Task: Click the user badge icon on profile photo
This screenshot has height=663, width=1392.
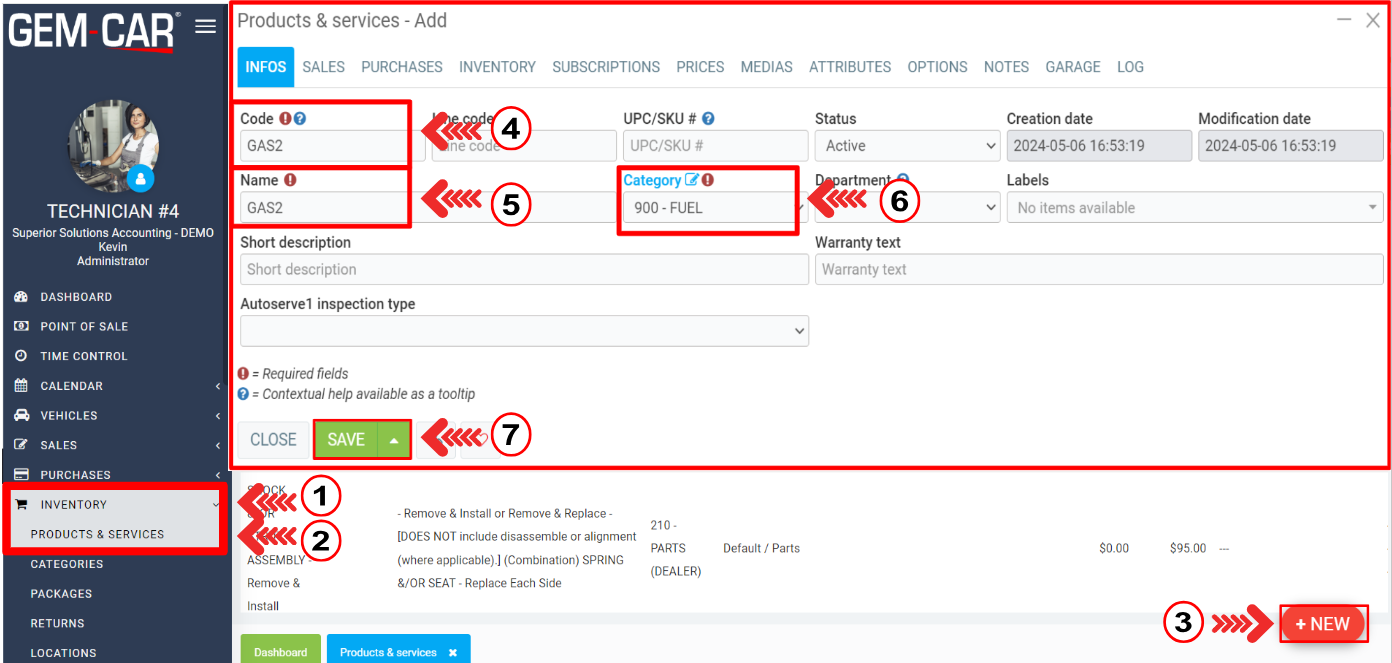Action: (x=141, y=179)
